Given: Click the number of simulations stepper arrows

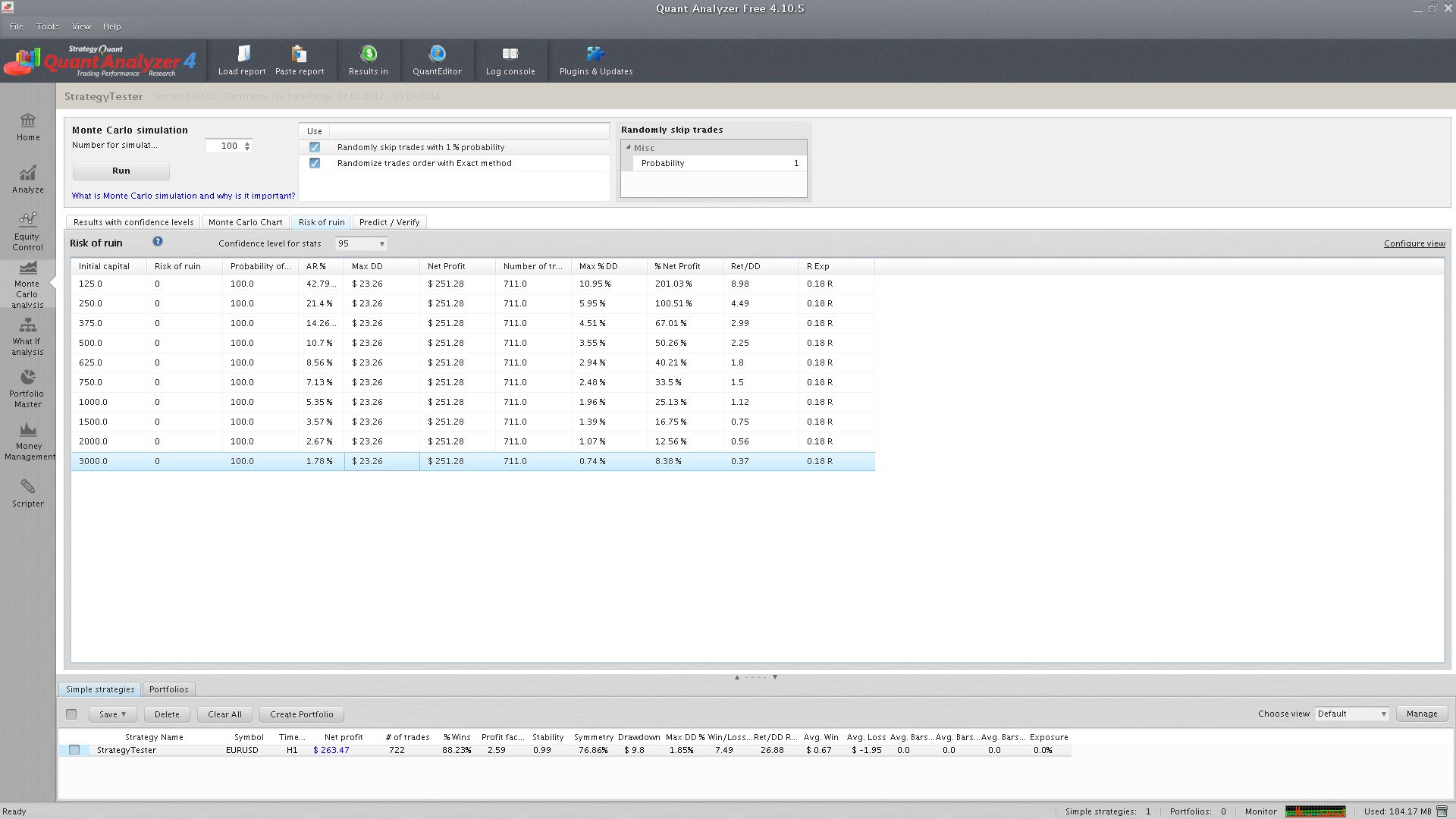Looking at the screenshot, I should 247,146.
